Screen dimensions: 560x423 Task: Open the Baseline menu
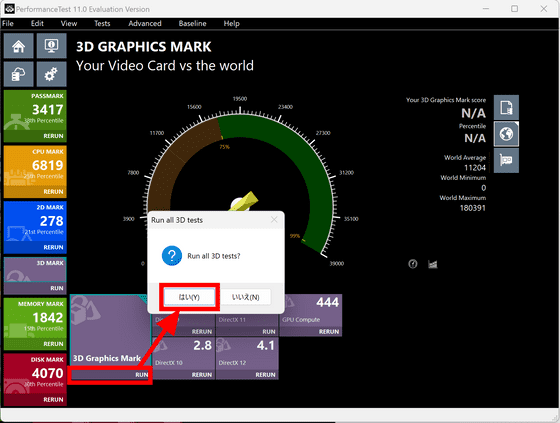coord(192,24)
